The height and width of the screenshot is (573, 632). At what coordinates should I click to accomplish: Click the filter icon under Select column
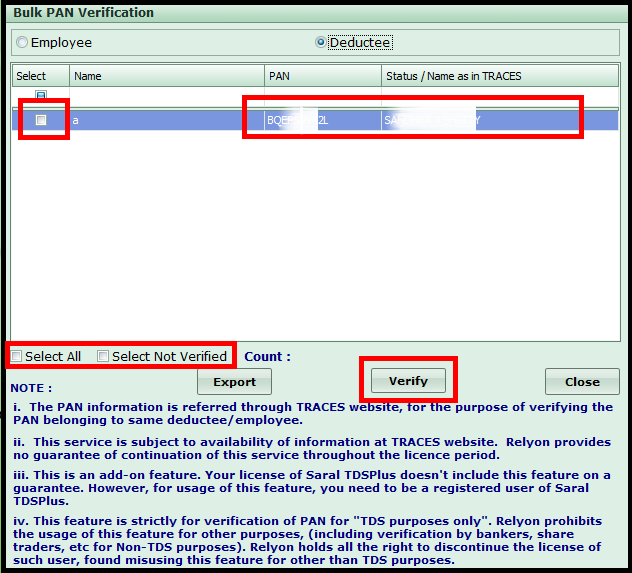point(41,95)
